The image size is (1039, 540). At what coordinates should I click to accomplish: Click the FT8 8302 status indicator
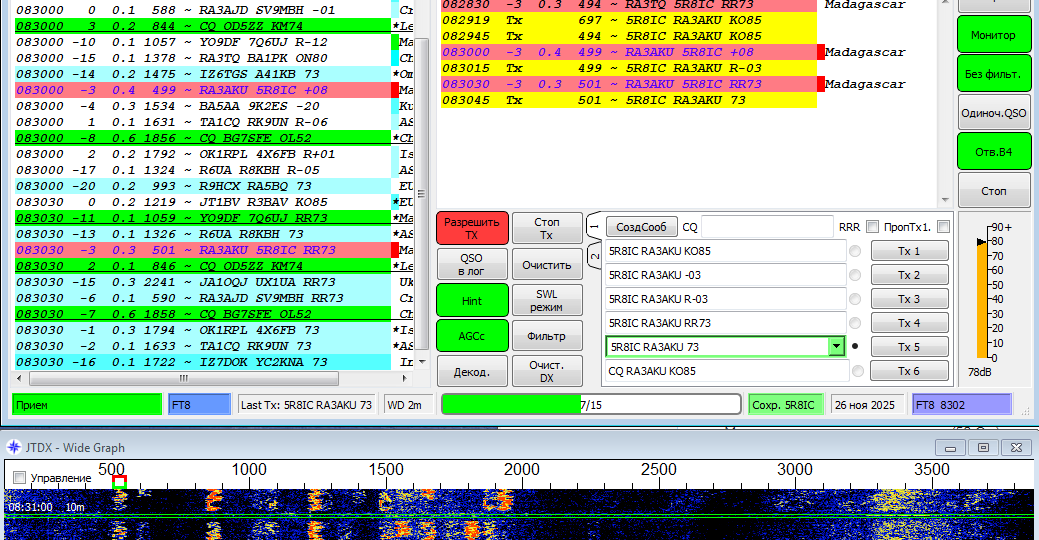[x=961, y=405]
